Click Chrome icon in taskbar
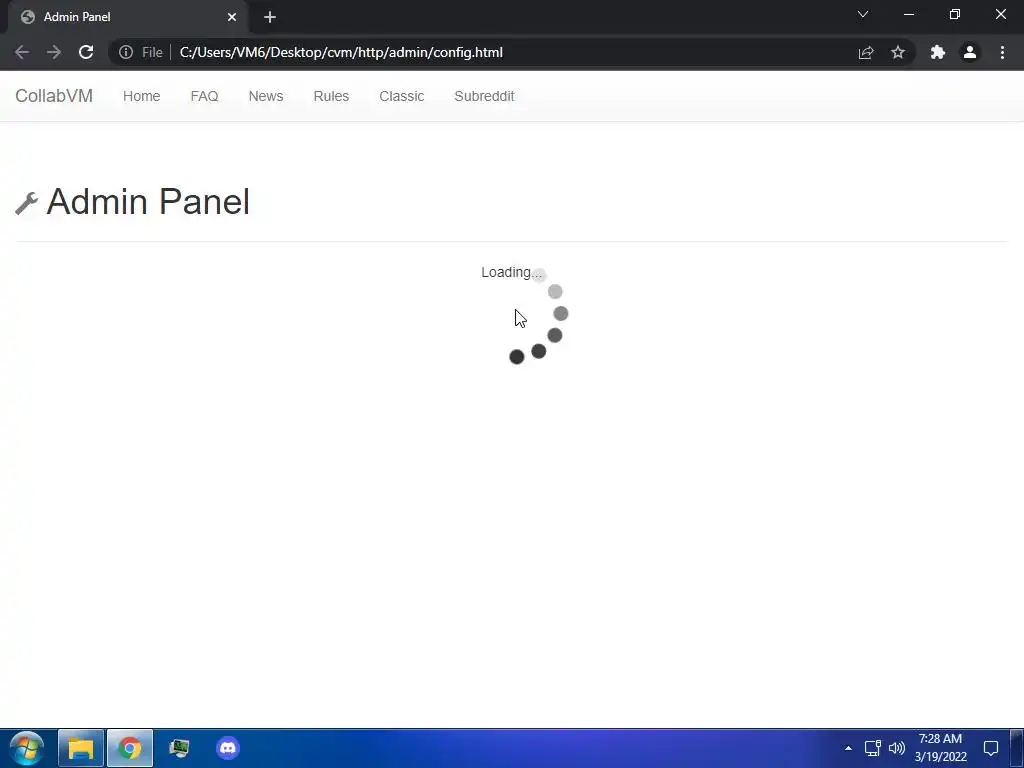 pyautogui.click(x=130, y=748)
